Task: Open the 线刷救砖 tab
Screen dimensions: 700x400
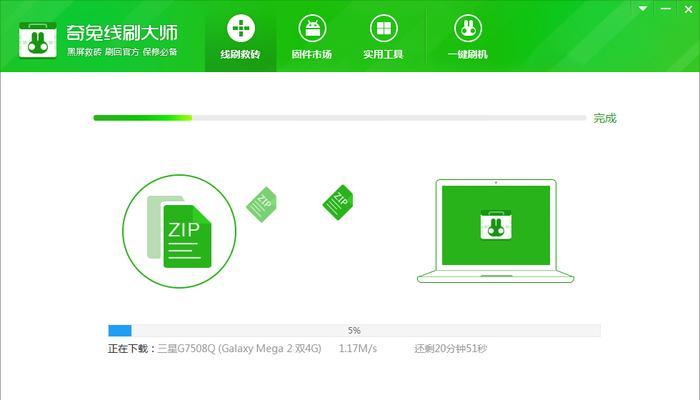Action: coord(241,37)
